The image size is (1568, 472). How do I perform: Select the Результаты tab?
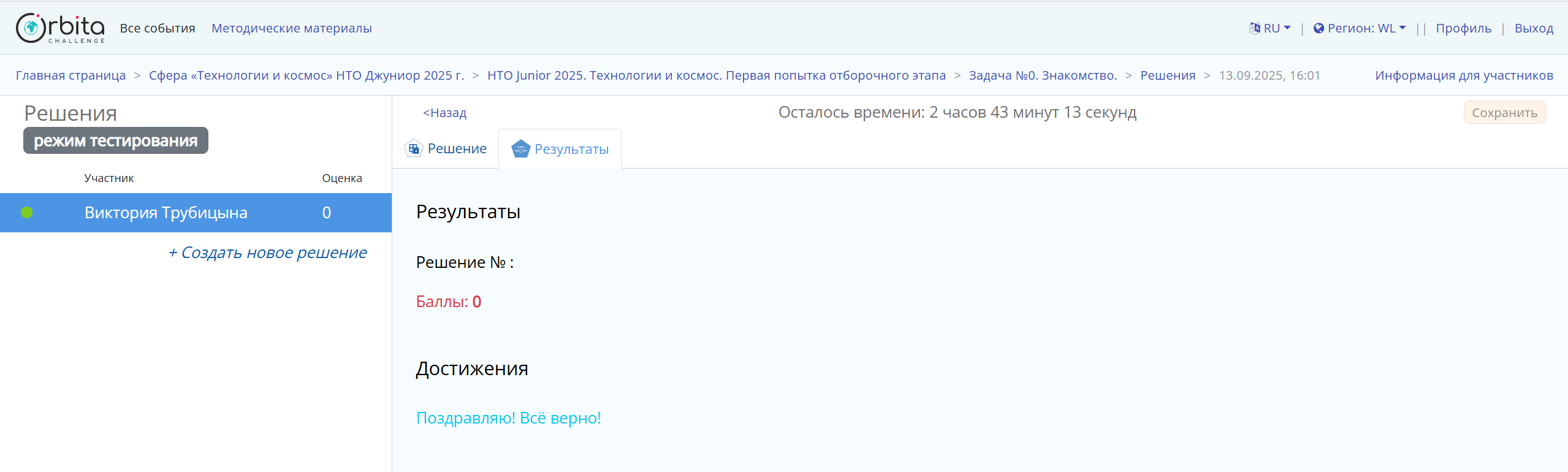click(x=571, y=149)
